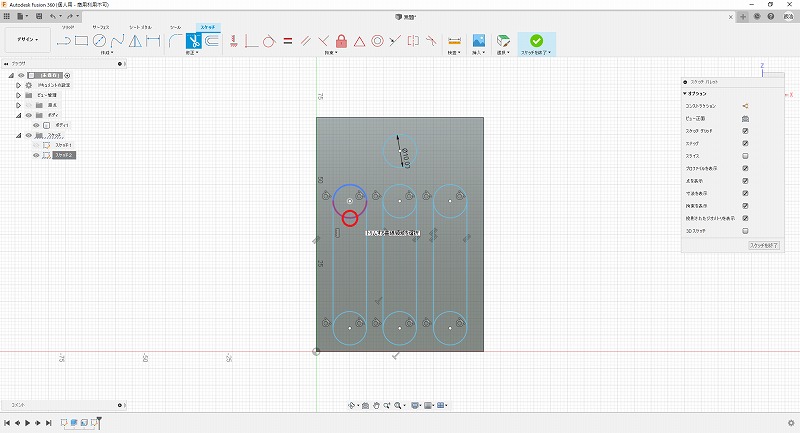Select the Fillet tool
This screenshot has width=800, height=433.
175,41
